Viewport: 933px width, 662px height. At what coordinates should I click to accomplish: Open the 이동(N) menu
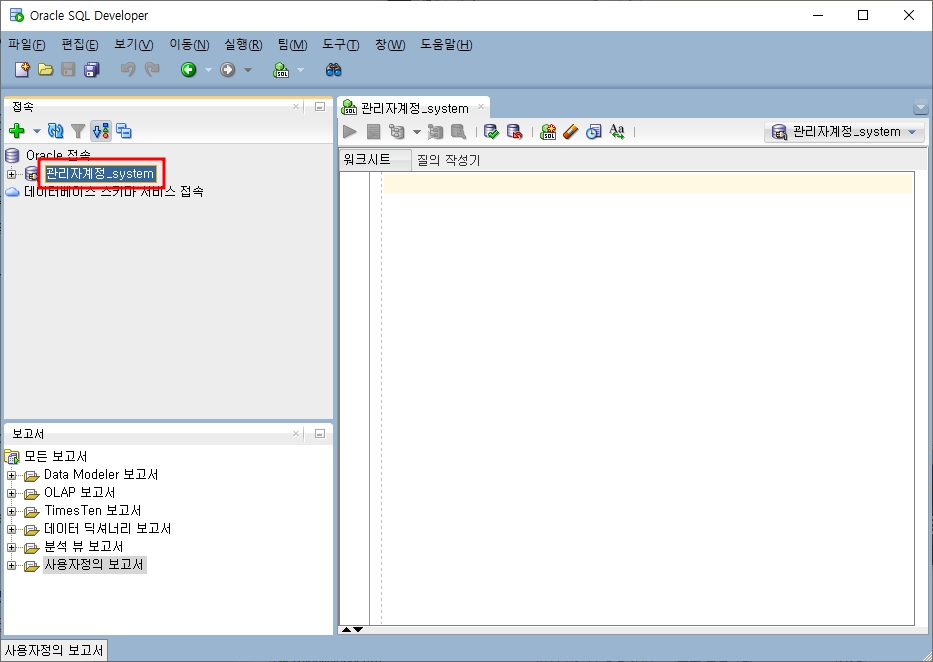point(189,45)
